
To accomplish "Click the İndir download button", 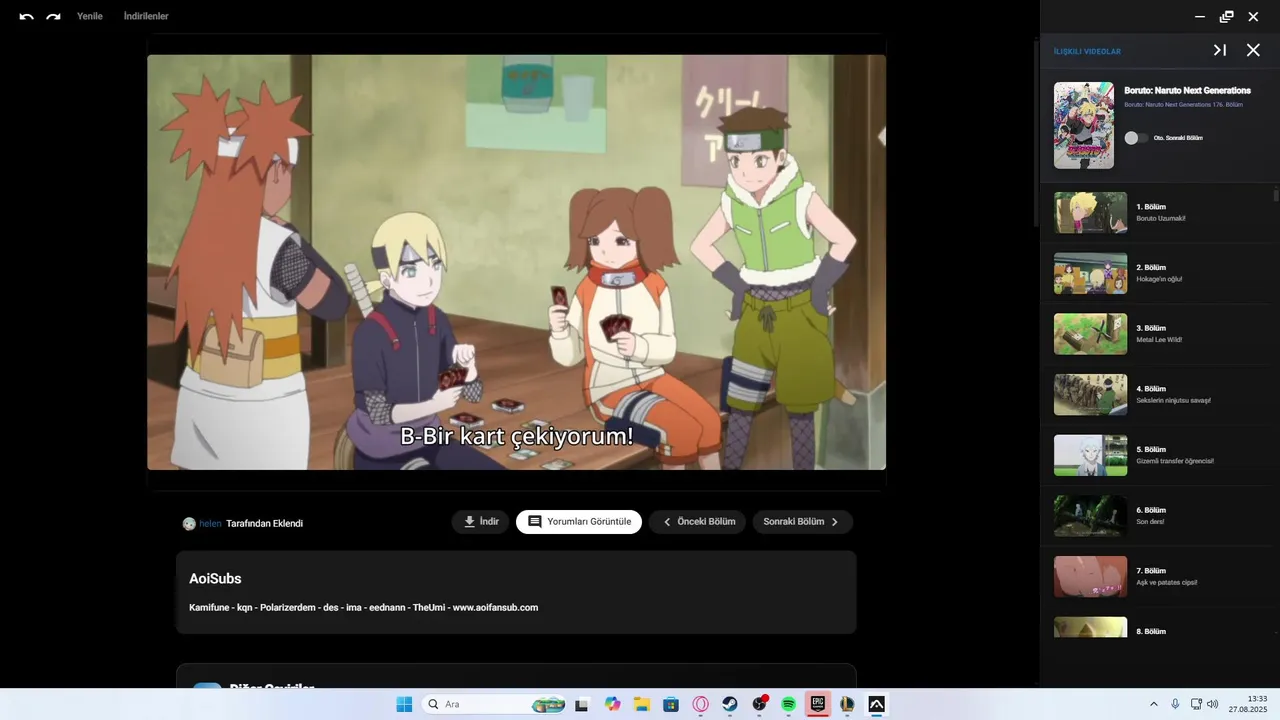I will coord(481,521).
